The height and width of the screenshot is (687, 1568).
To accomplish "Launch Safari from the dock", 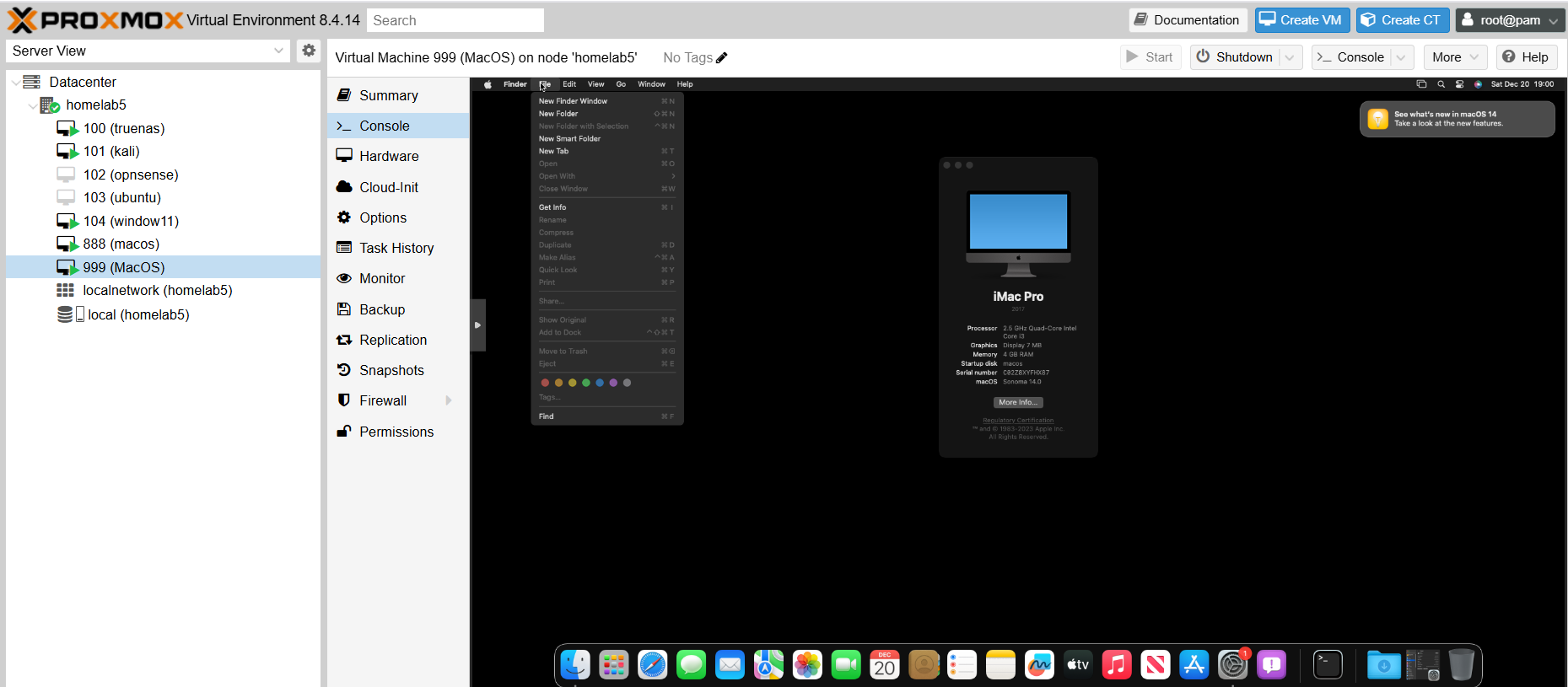I will 653,665.
